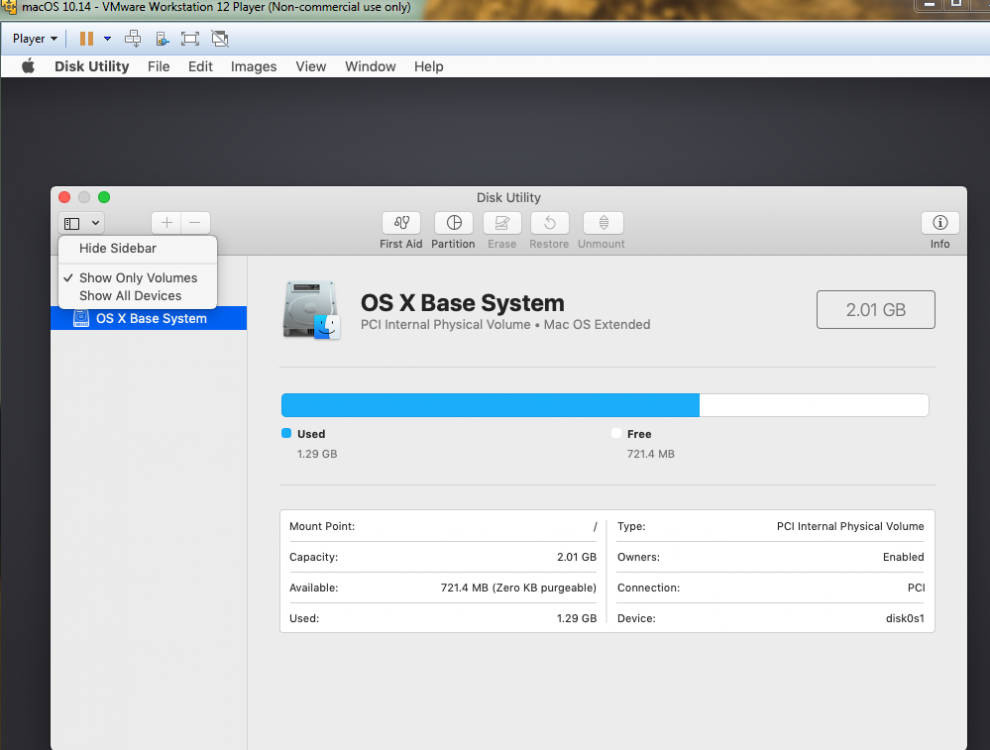This screenshot has width=990, height=750.
Task: Click the Unmount toolbar icon
Action: click(x=603, y=223)
